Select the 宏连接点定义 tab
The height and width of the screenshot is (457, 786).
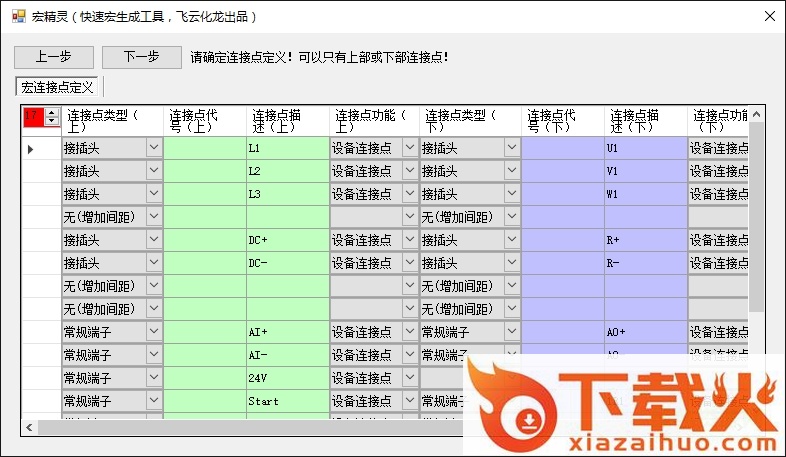pyautogui.click(x=57, y=87)
